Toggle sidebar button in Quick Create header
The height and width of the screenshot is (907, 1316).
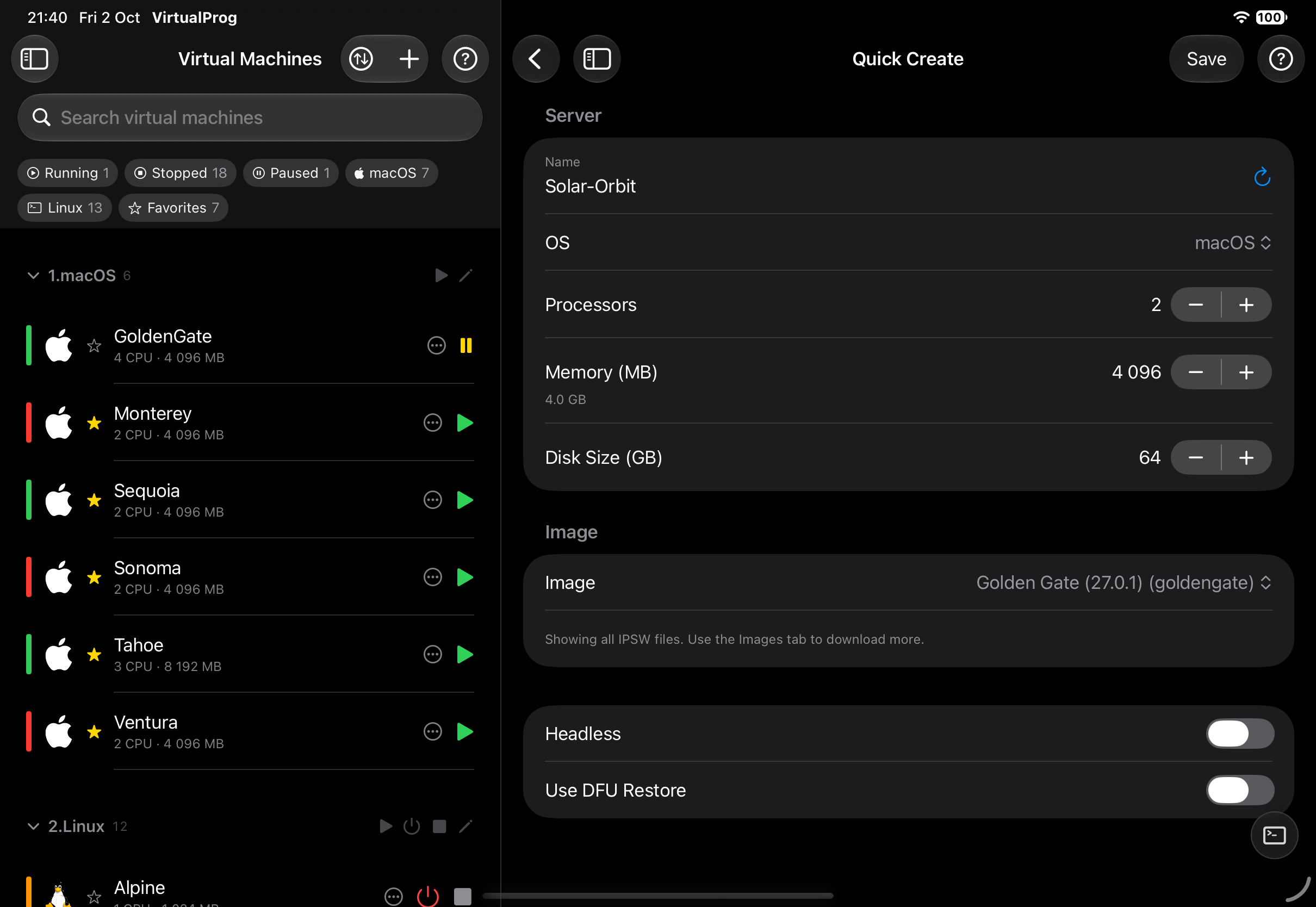point(597,59)
